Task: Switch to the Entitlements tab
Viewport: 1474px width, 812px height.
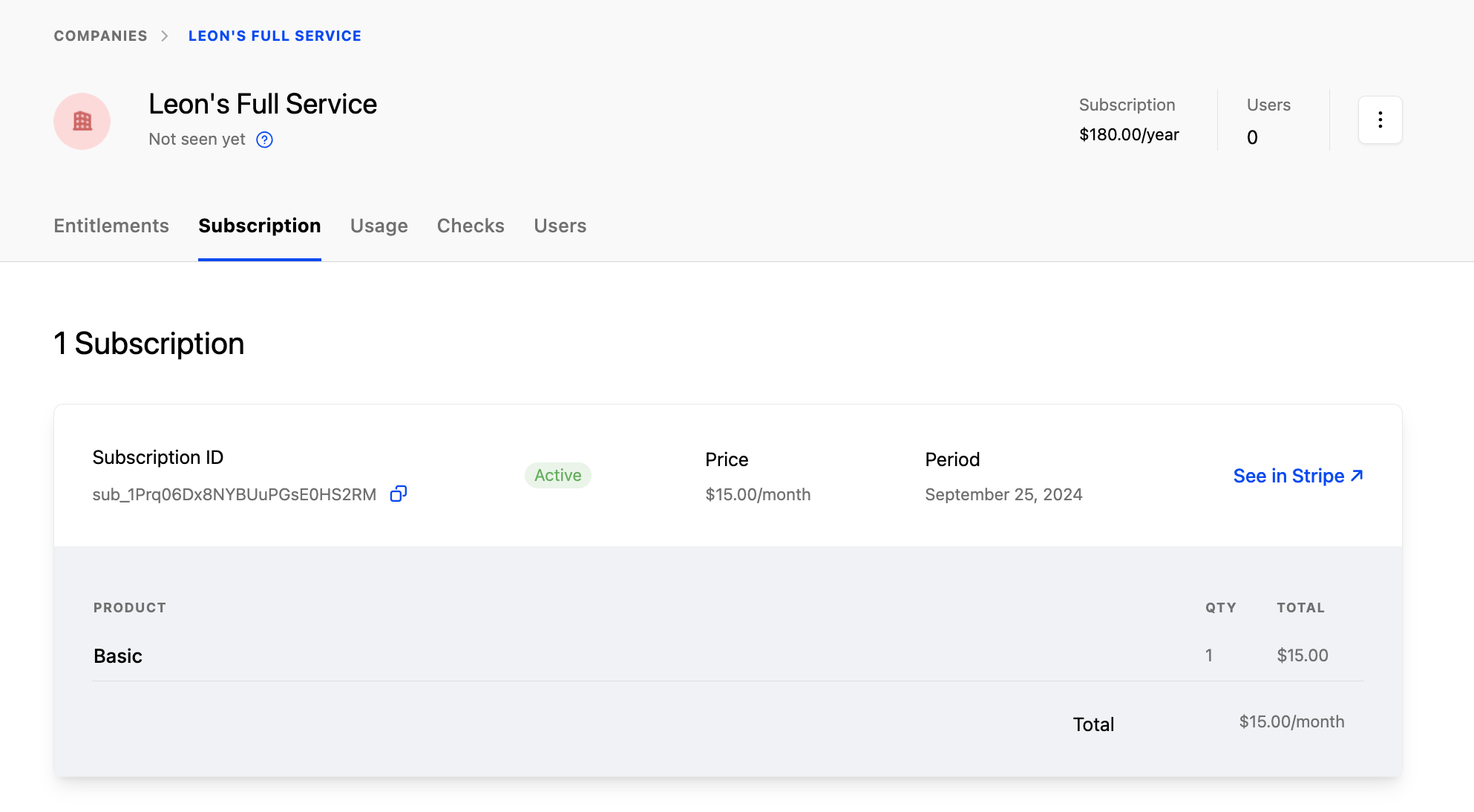Action: click(111, 226)
